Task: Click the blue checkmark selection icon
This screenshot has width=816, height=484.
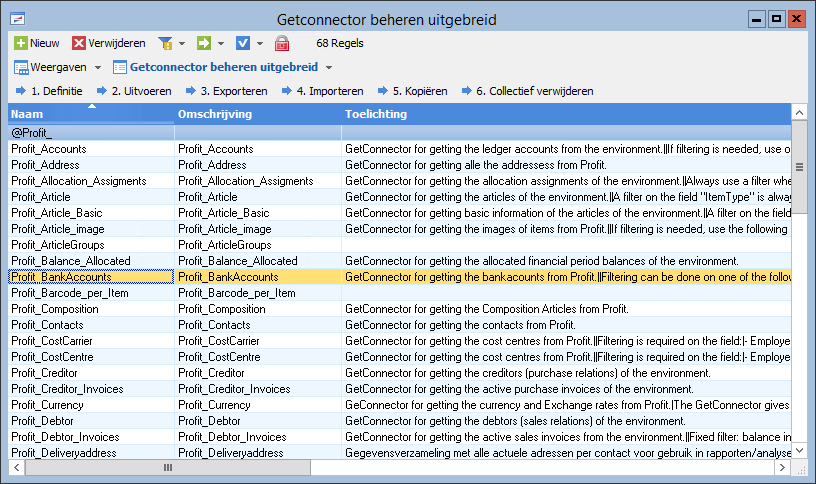Action: (243, 43)
